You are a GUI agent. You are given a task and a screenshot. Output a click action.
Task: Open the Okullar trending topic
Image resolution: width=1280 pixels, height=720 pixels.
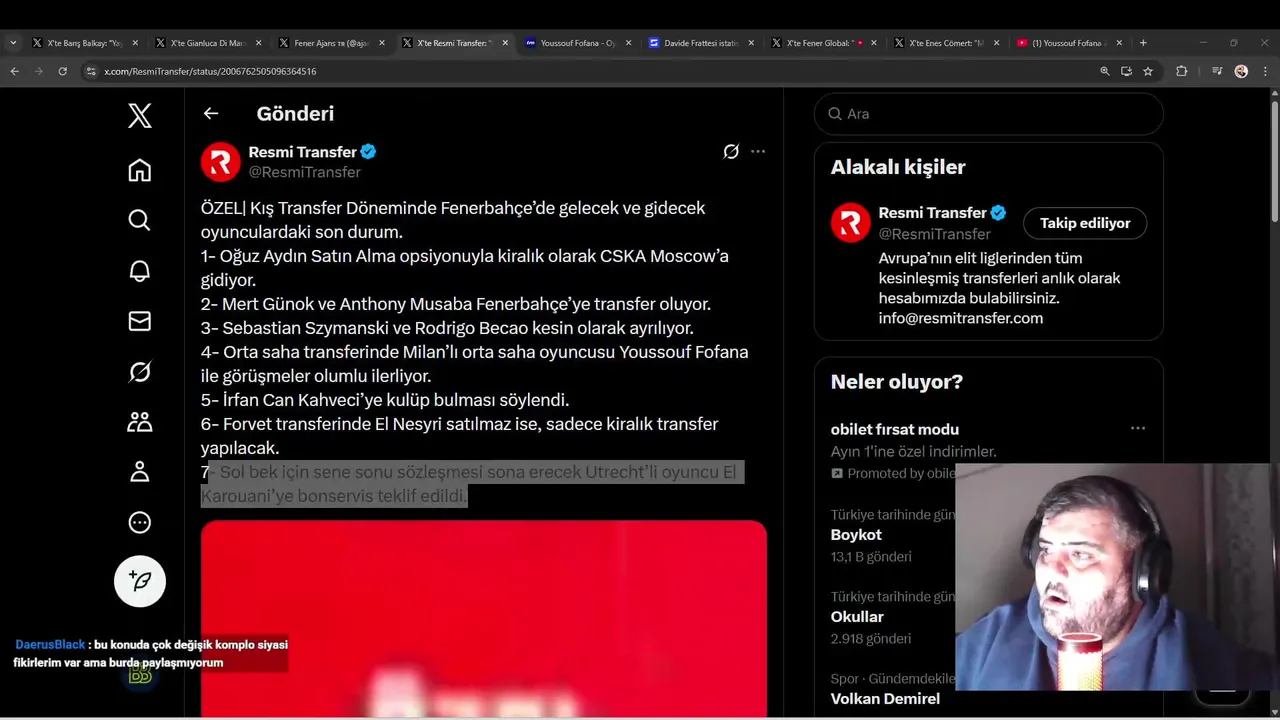pos(857,617)
